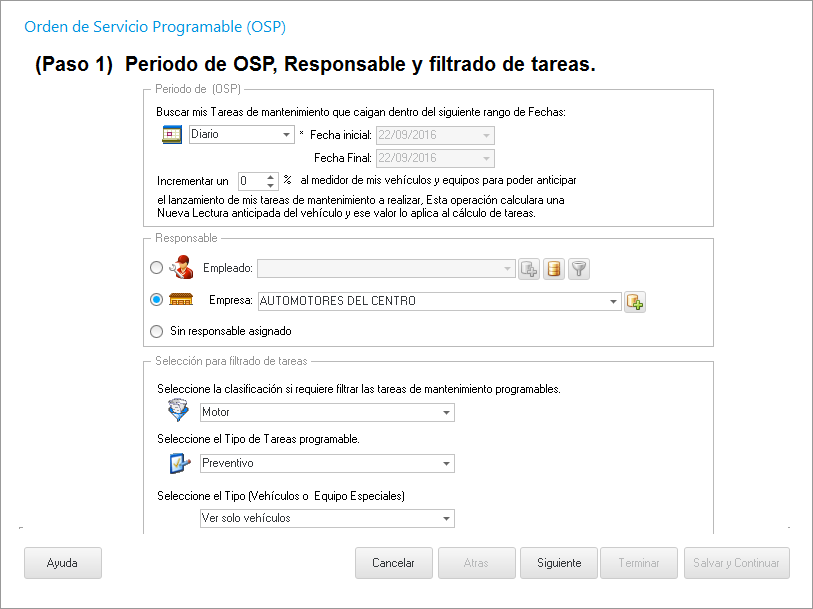
Task: Open the Diario period dropdown
Action: click(x=287, y=134)
